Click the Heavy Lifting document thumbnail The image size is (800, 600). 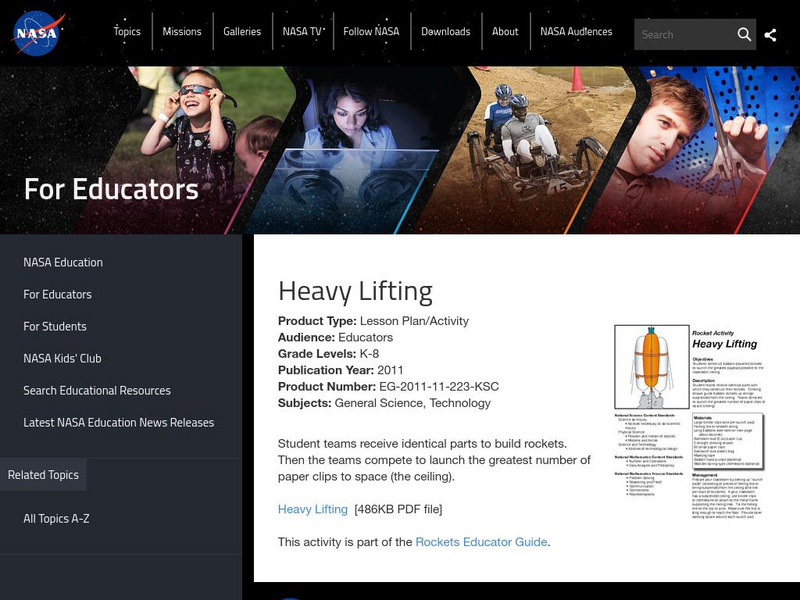point(689,421)
